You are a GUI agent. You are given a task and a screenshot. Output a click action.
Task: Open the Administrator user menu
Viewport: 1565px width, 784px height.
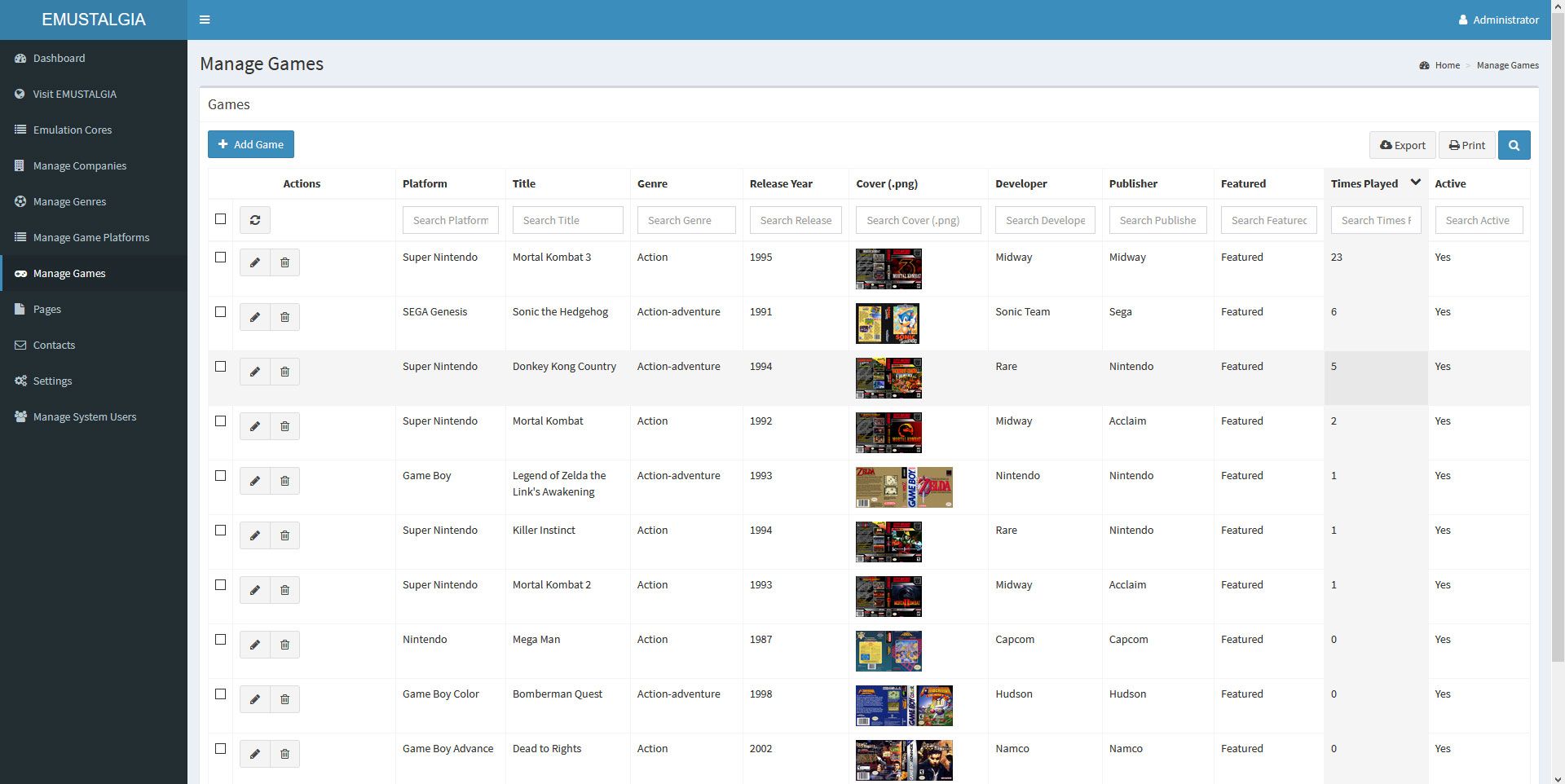[1498, 20]
